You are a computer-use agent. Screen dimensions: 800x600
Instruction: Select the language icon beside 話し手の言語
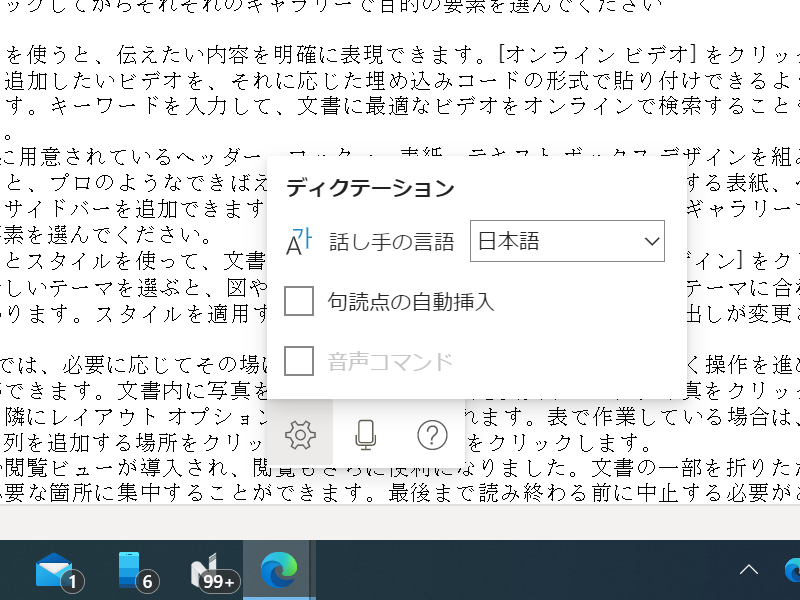[298, 240]
